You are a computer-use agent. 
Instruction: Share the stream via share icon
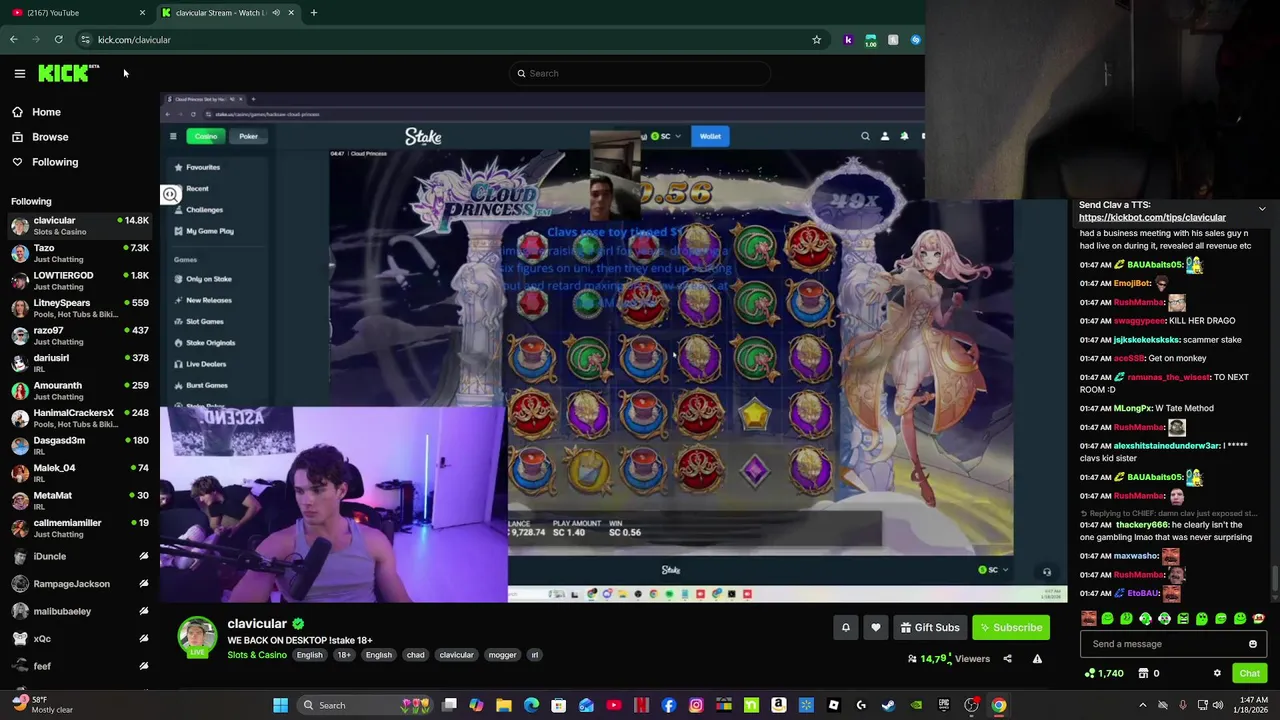click(x=1007, y=659)
